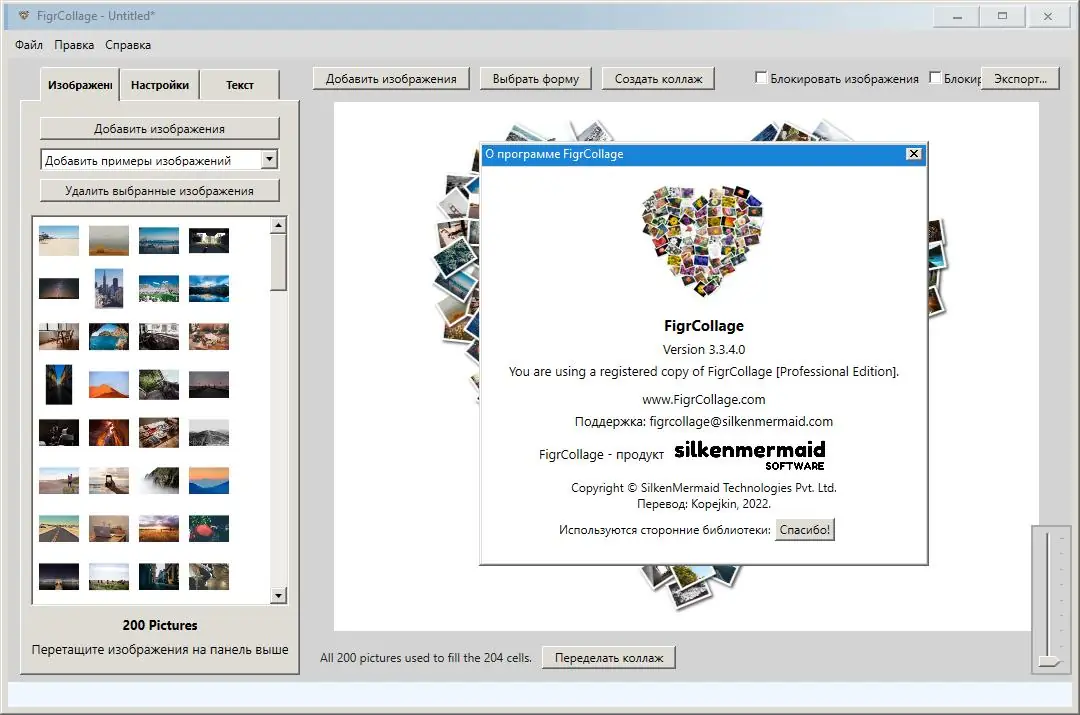
Task: Switch to the Изображения tab
Action: coord(80,85)
